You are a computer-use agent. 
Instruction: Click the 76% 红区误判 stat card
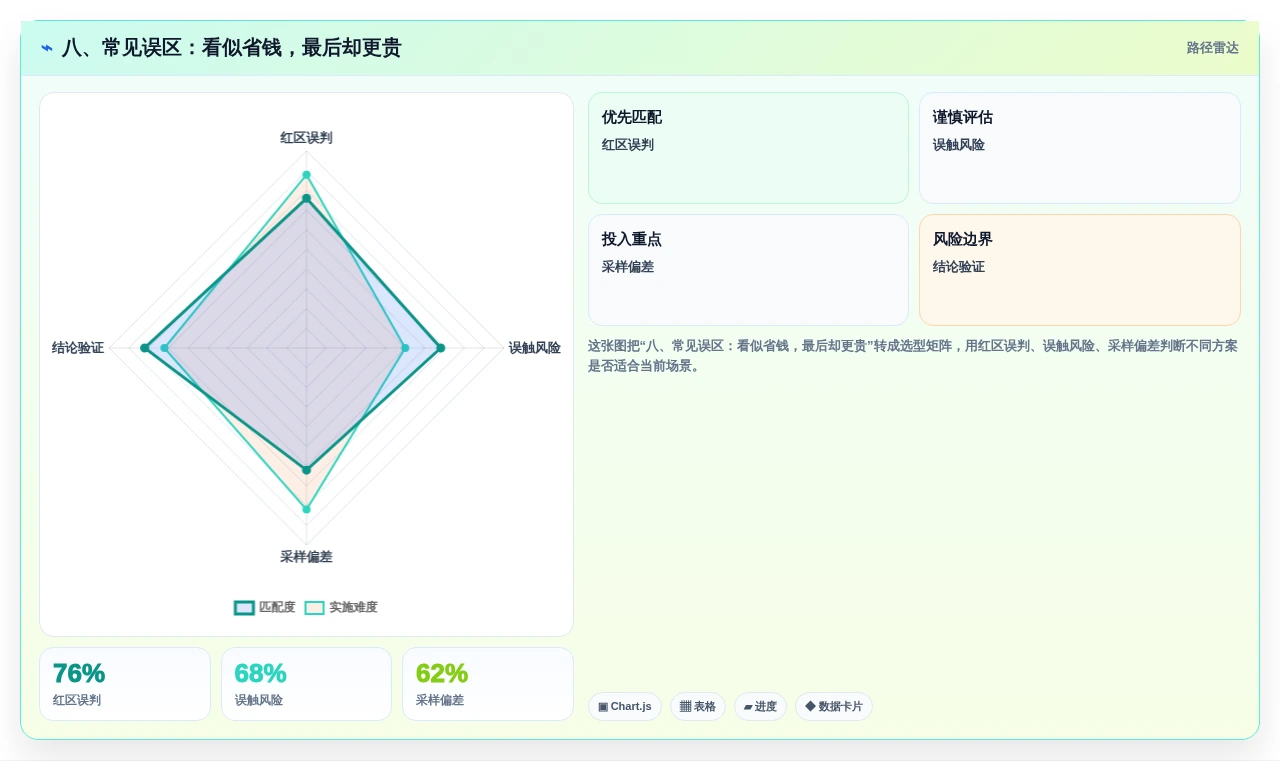(x=125, y=684)
